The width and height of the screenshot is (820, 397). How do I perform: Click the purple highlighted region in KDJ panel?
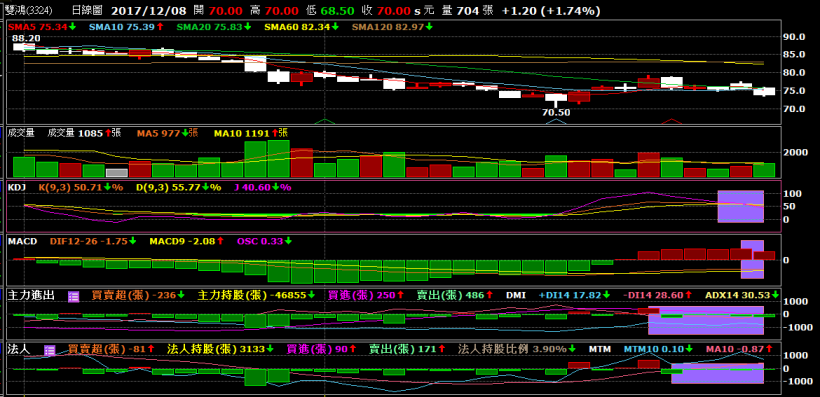coord(741,206)
